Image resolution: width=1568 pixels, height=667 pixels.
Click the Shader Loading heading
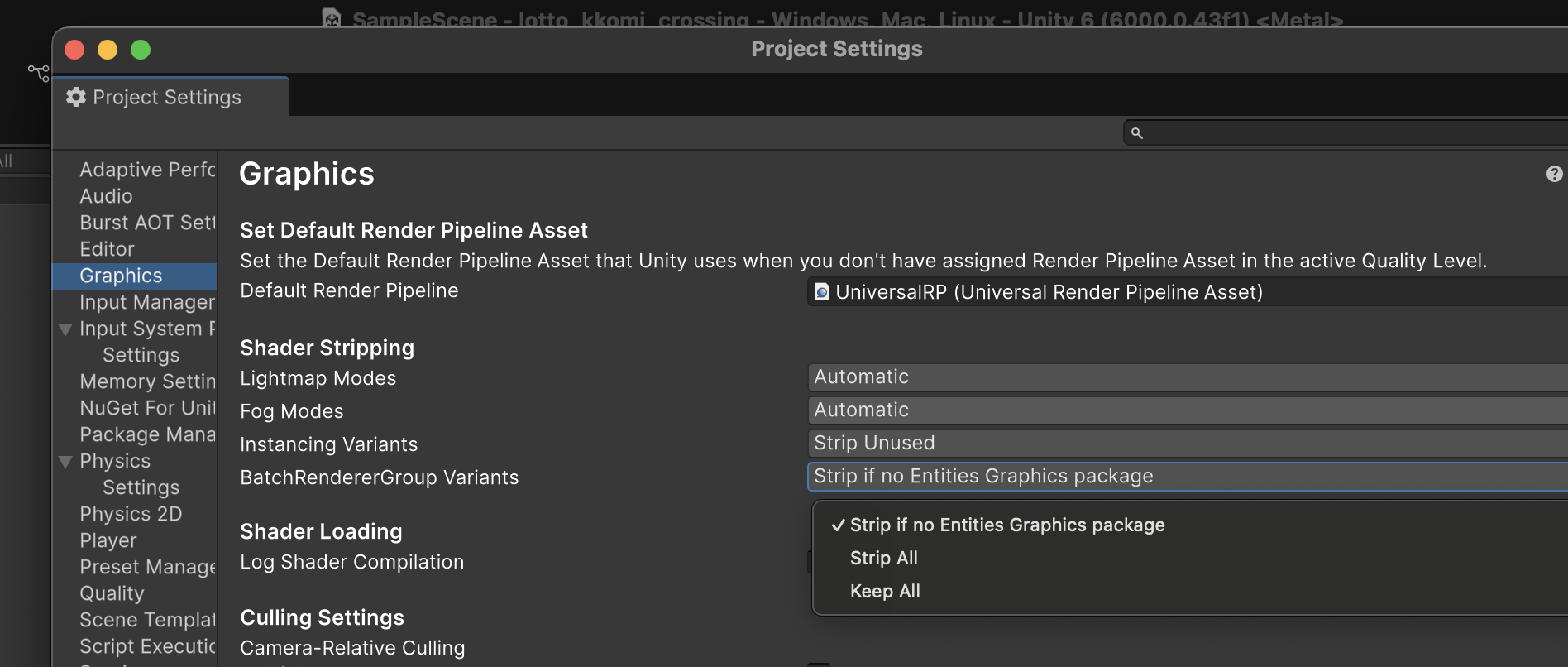tap(321, 531)
